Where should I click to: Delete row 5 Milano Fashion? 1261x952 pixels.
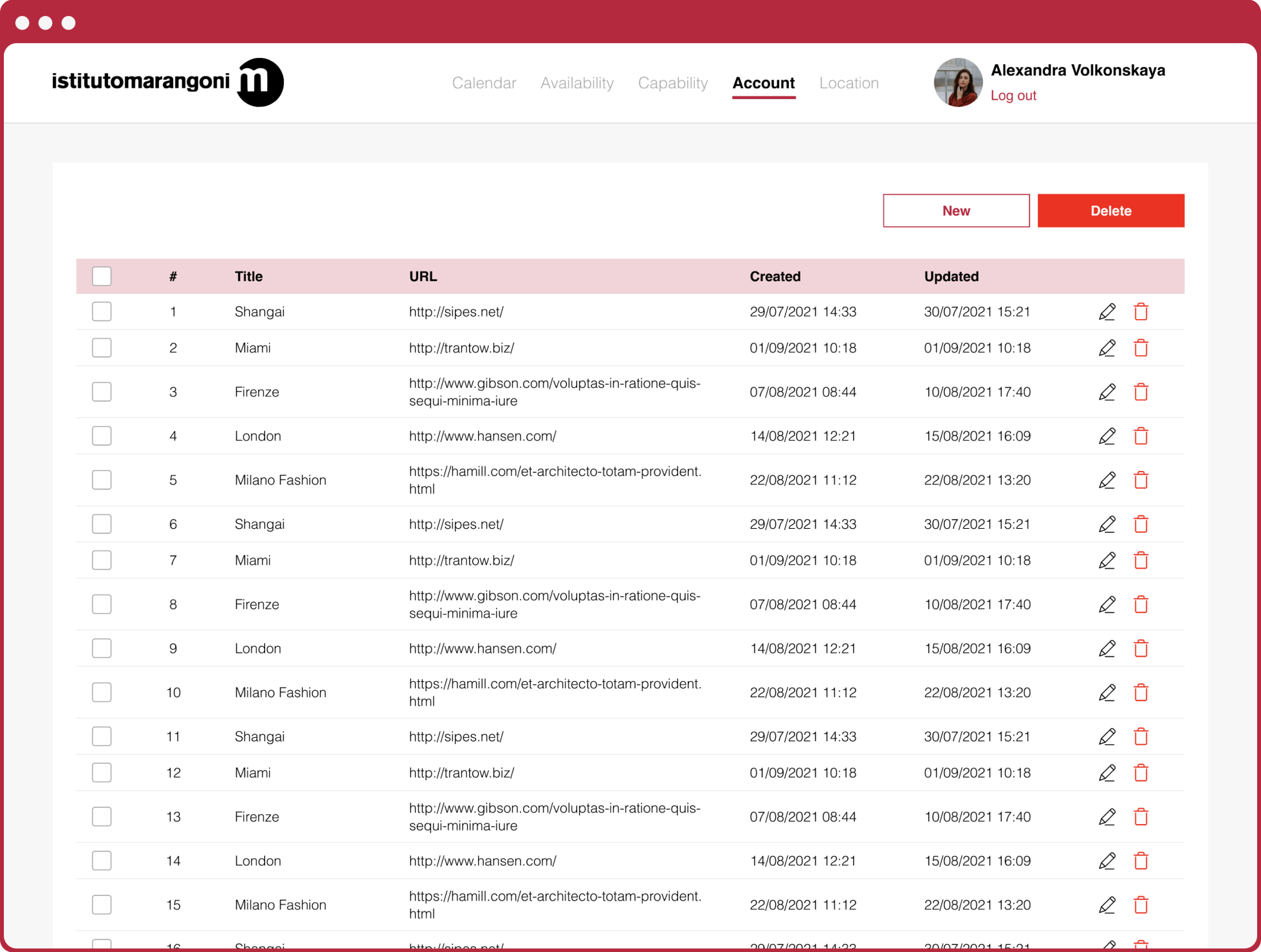tap(1141, 480)
